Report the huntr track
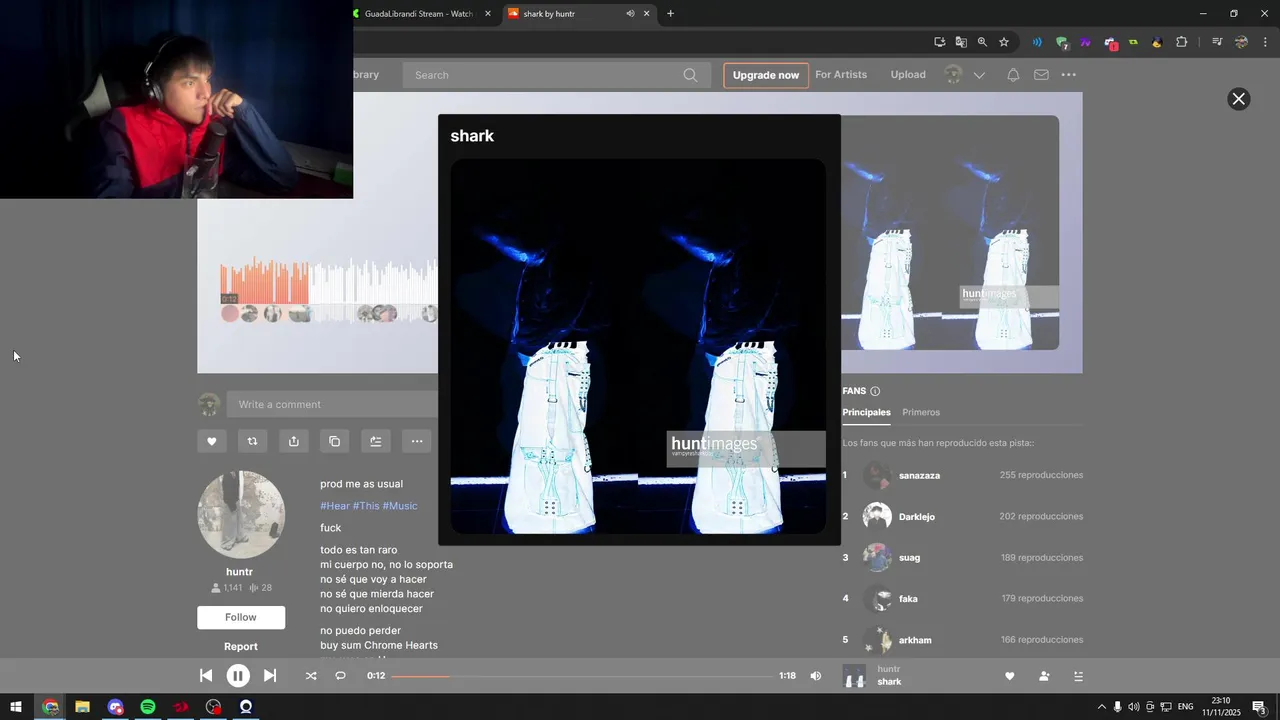Viewport: 1280px width, 720px height. 241,646
